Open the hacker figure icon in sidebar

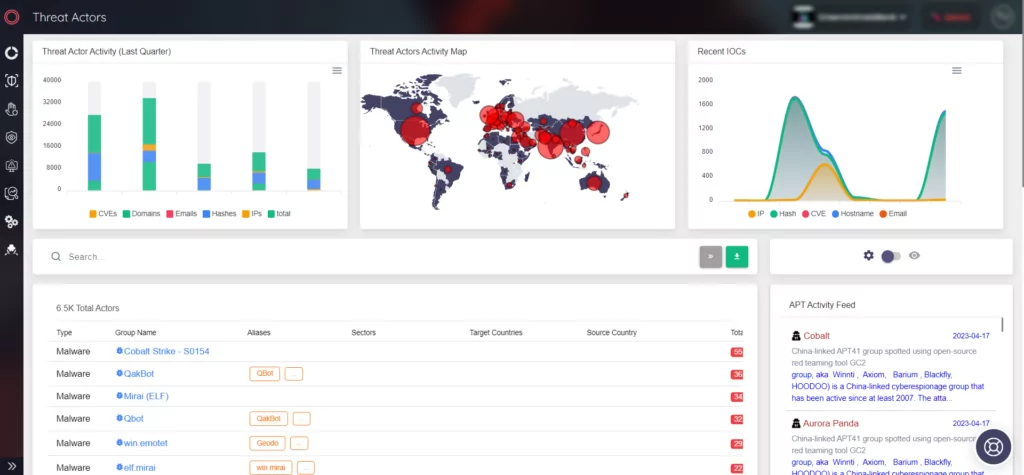[11, 250]
